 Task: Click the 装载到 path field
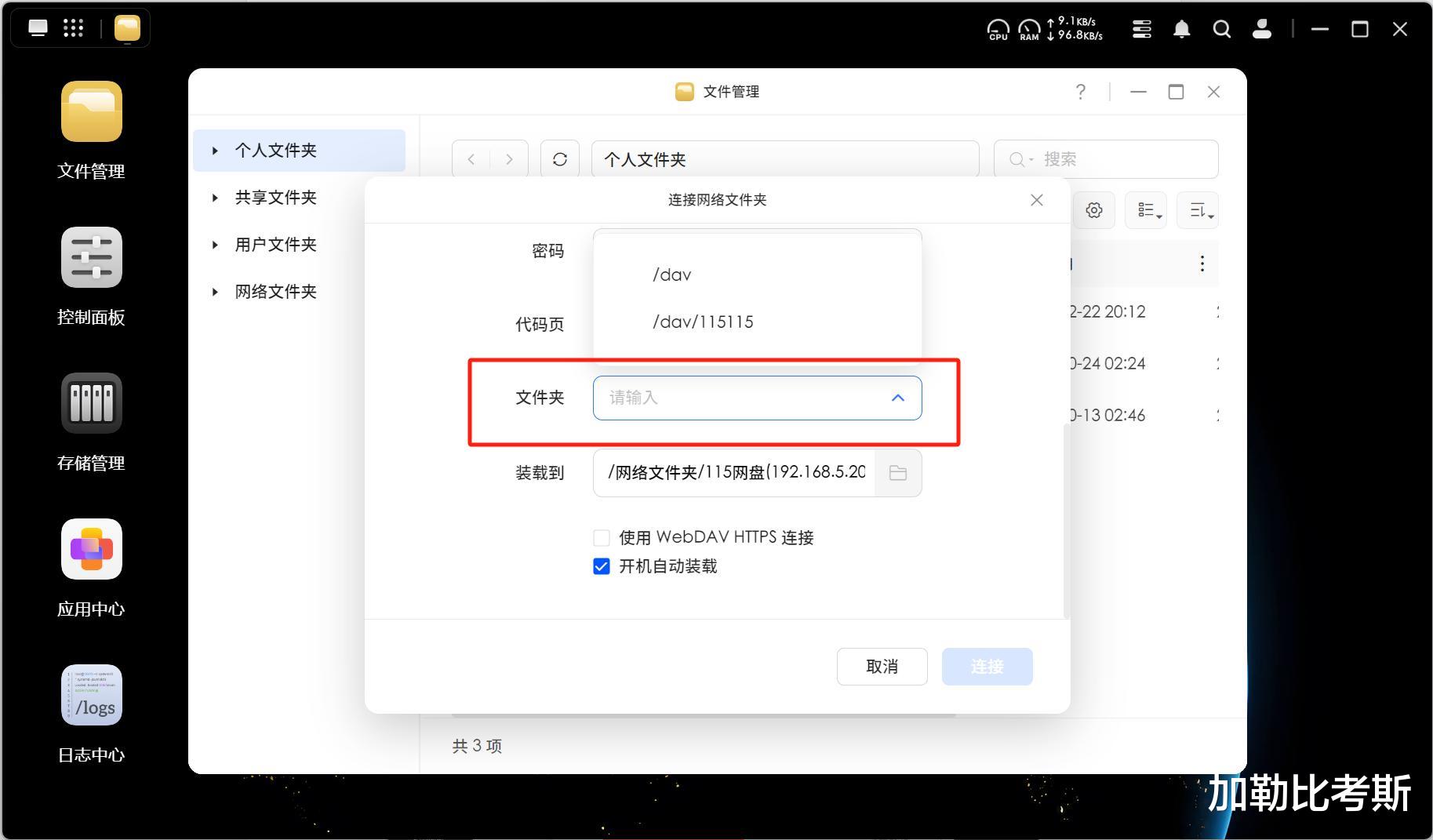[734, 473]
